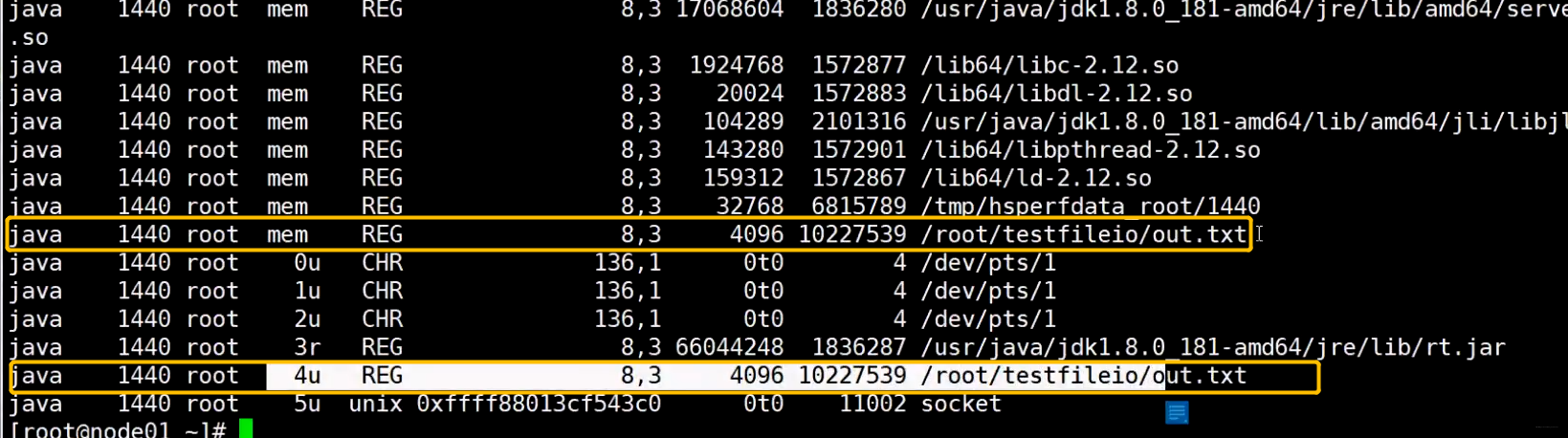Select the path /lib64/ld-2.12.so

click(x=1036, y=179)
